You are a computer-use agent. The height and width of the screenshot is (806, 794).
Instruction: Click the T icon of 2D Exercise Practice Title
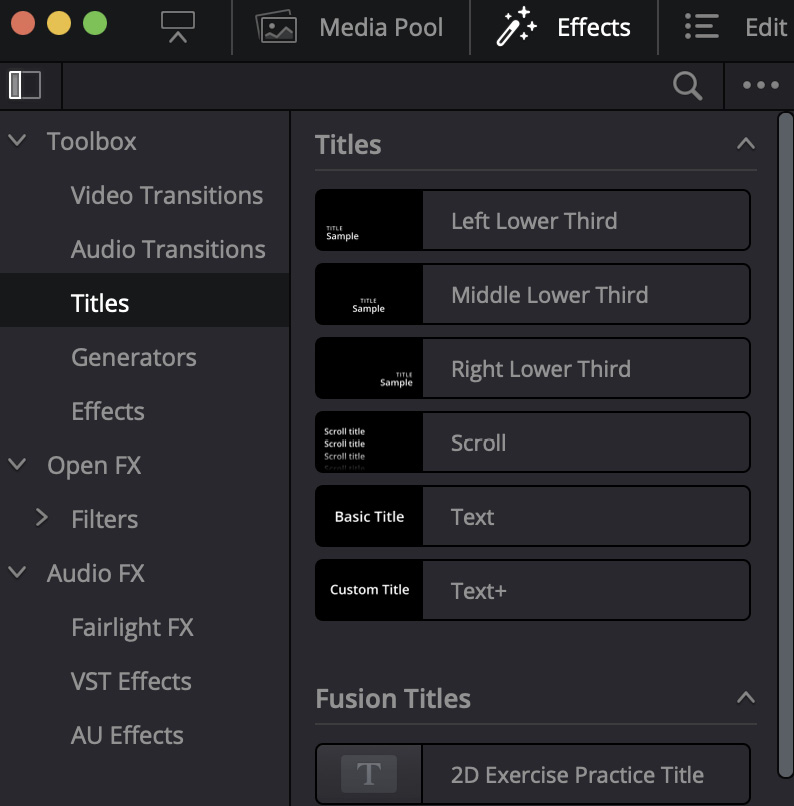[x=369, y=774]
